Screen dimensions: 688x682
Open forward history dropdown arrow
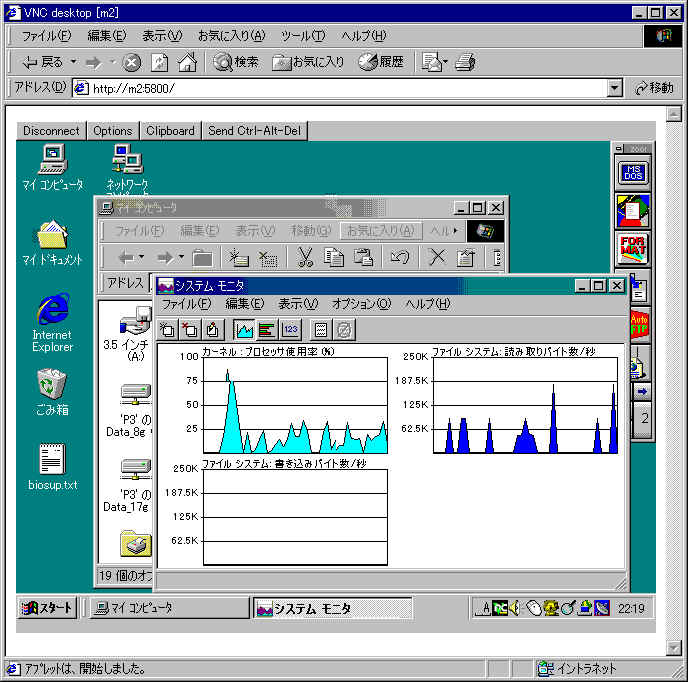112,62
